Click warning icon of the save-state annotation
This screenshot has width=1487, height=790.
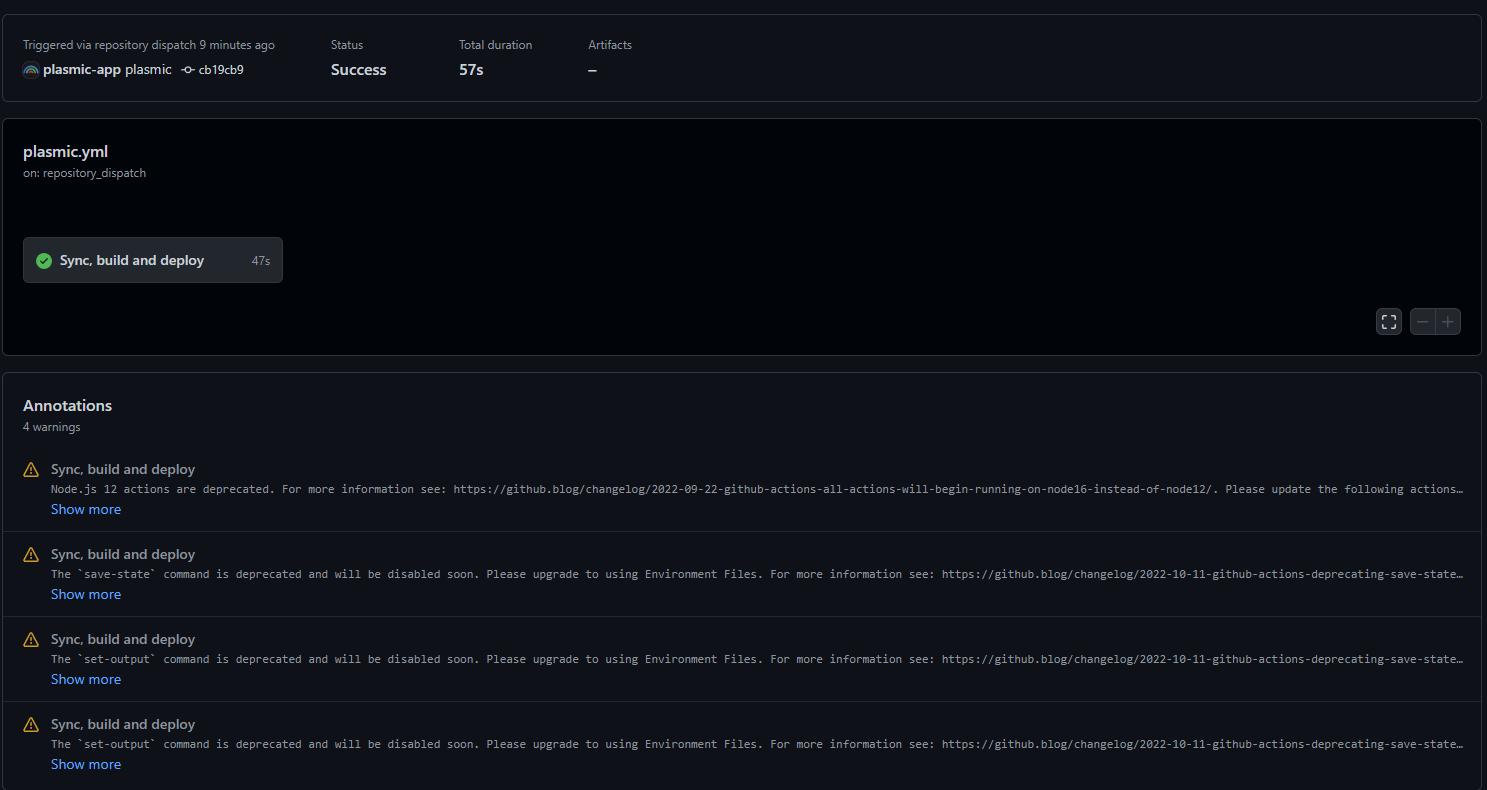point(31,554)
